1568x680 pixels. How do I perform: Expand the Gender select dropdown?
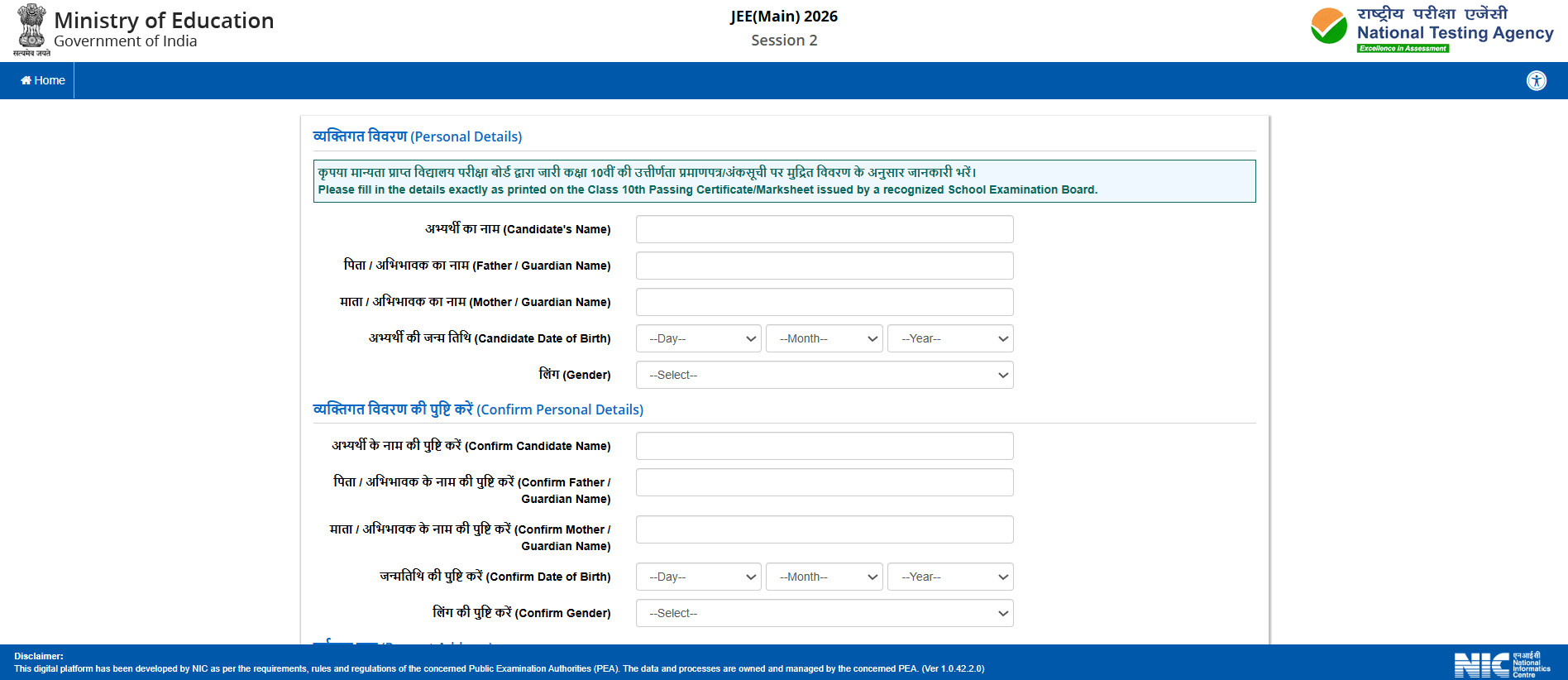pos(825,375)
